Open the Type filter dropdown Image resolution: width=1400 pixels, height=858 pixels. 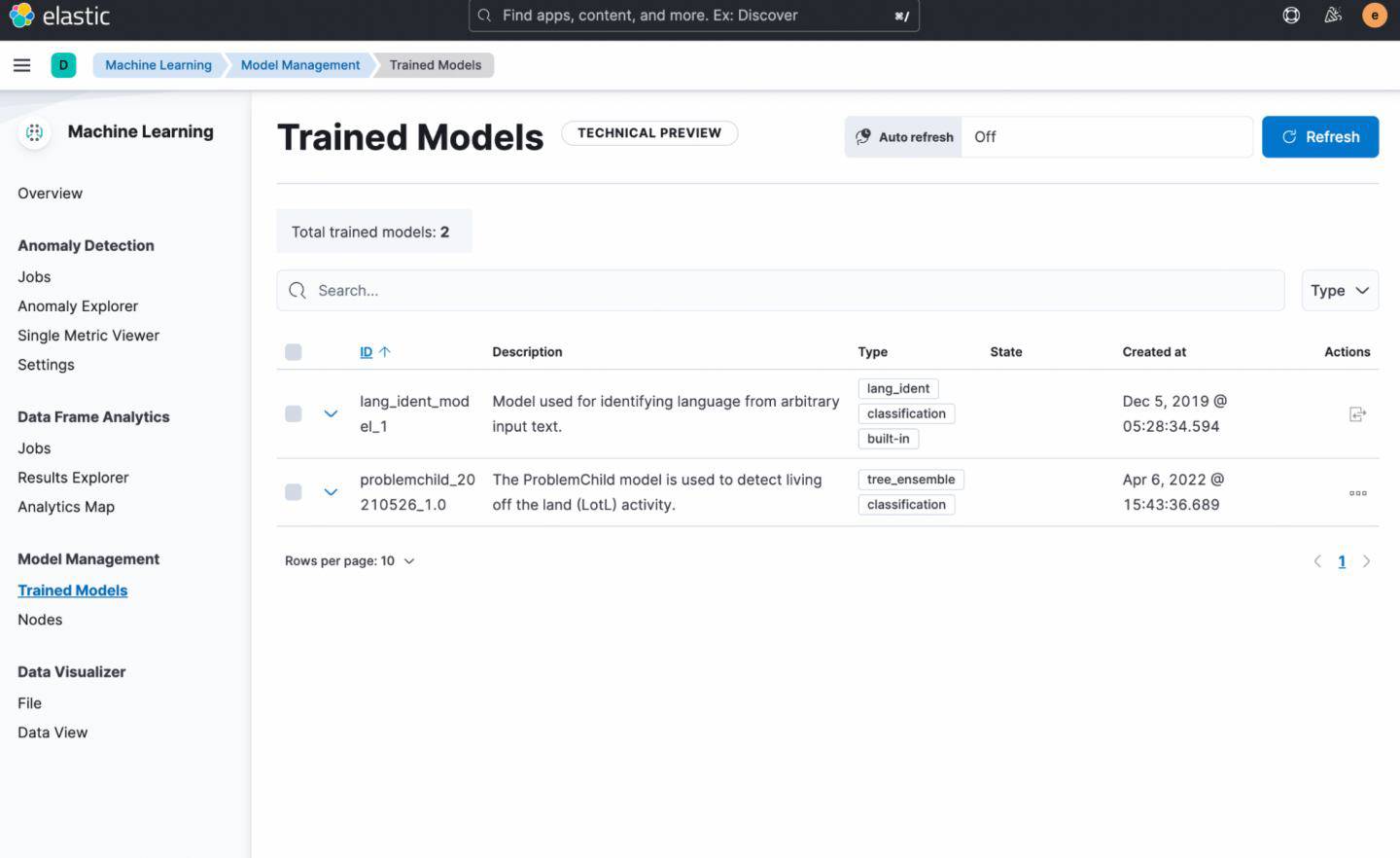[1339, 290]
